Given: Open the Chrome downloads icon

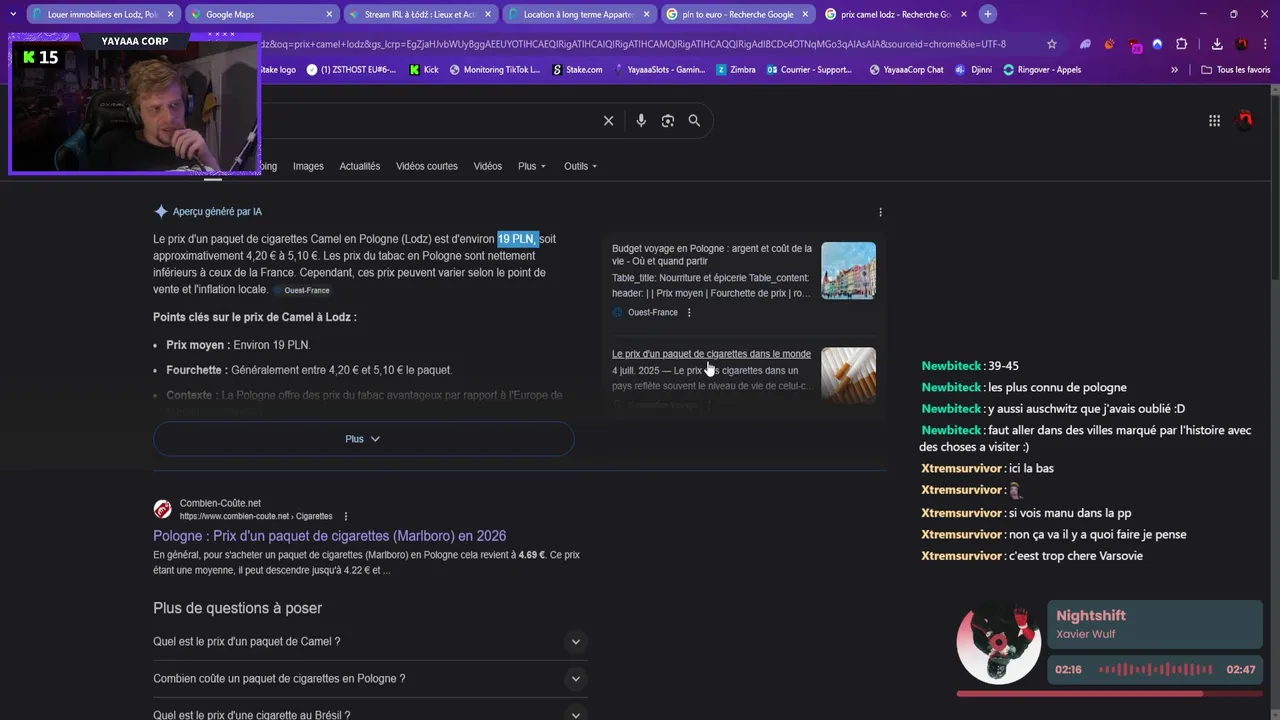Looking at the screenshot, I should 1217,44.
